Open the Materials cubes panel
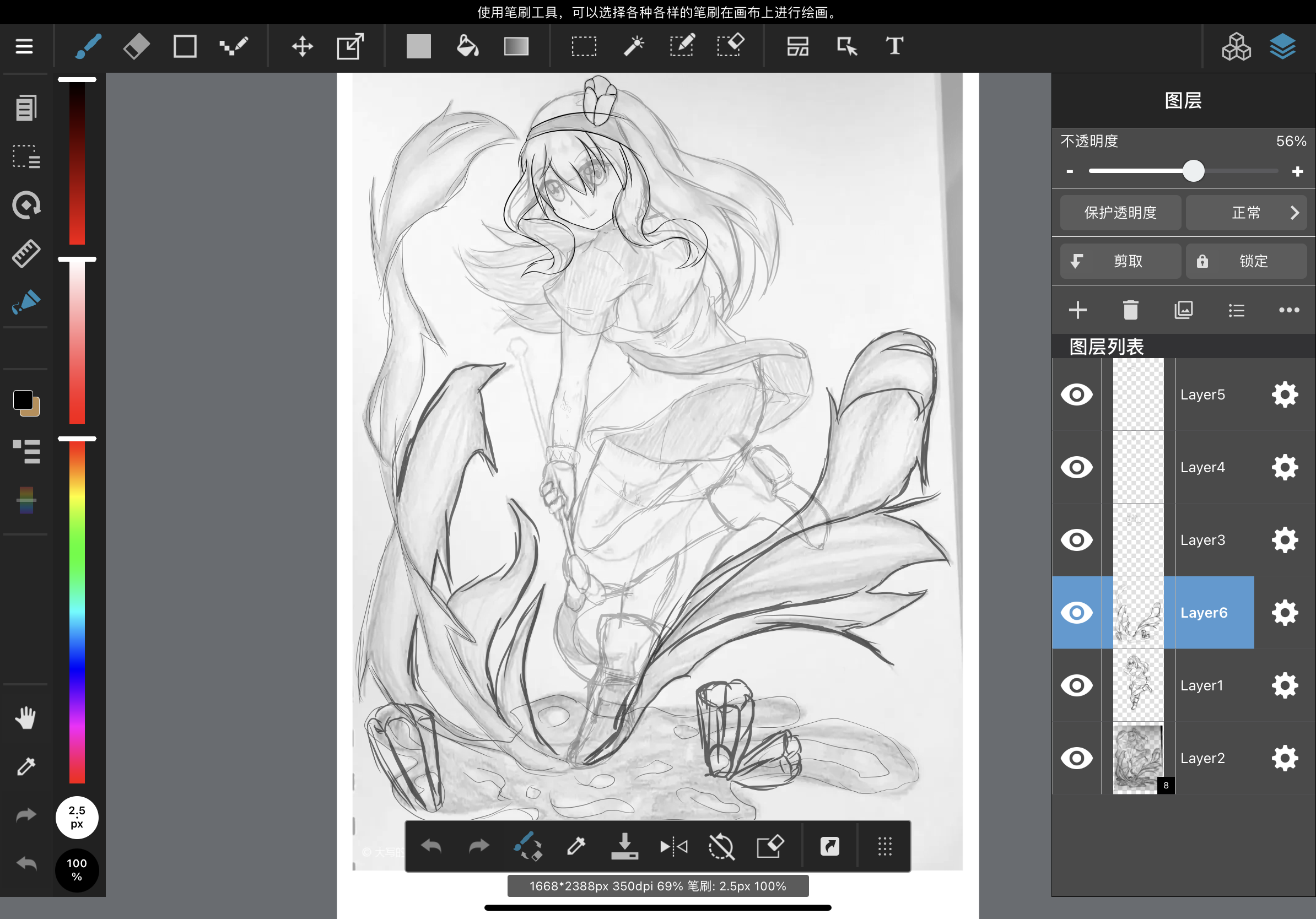The height and width of the screenshot is (919, 1316). click(x=1236, y=46)
